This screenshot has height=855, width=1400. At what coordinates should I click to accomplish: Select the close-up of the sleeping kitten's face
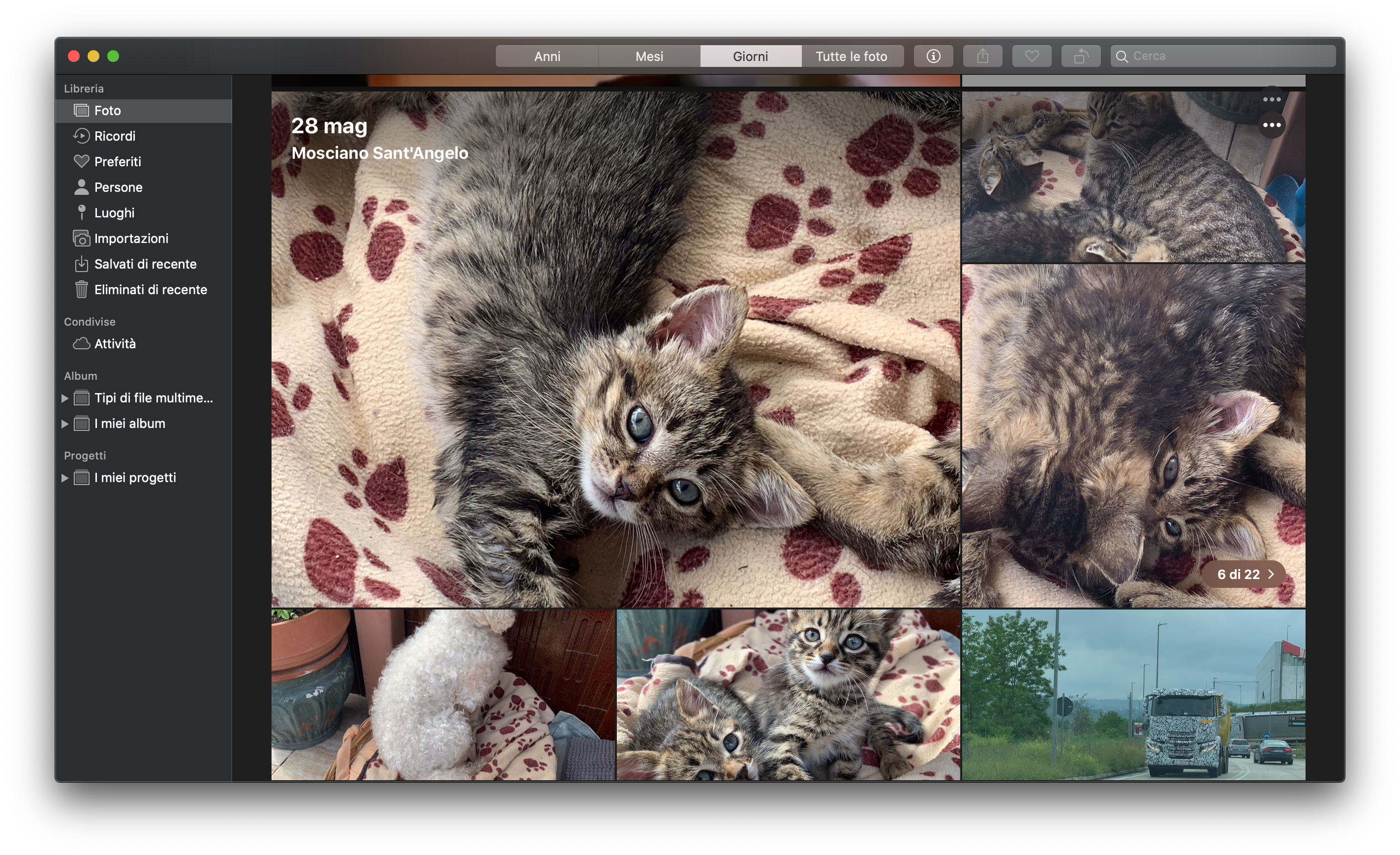(x=1133, y=436)
